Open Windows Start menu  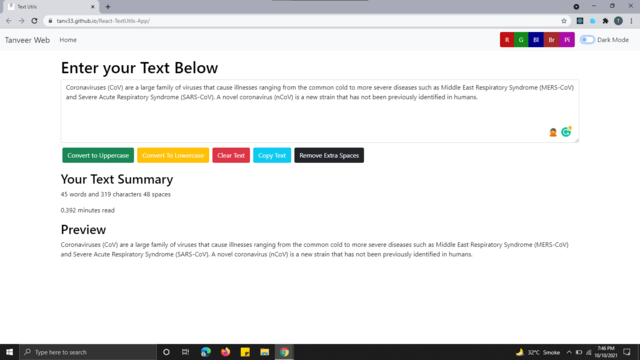9,352
